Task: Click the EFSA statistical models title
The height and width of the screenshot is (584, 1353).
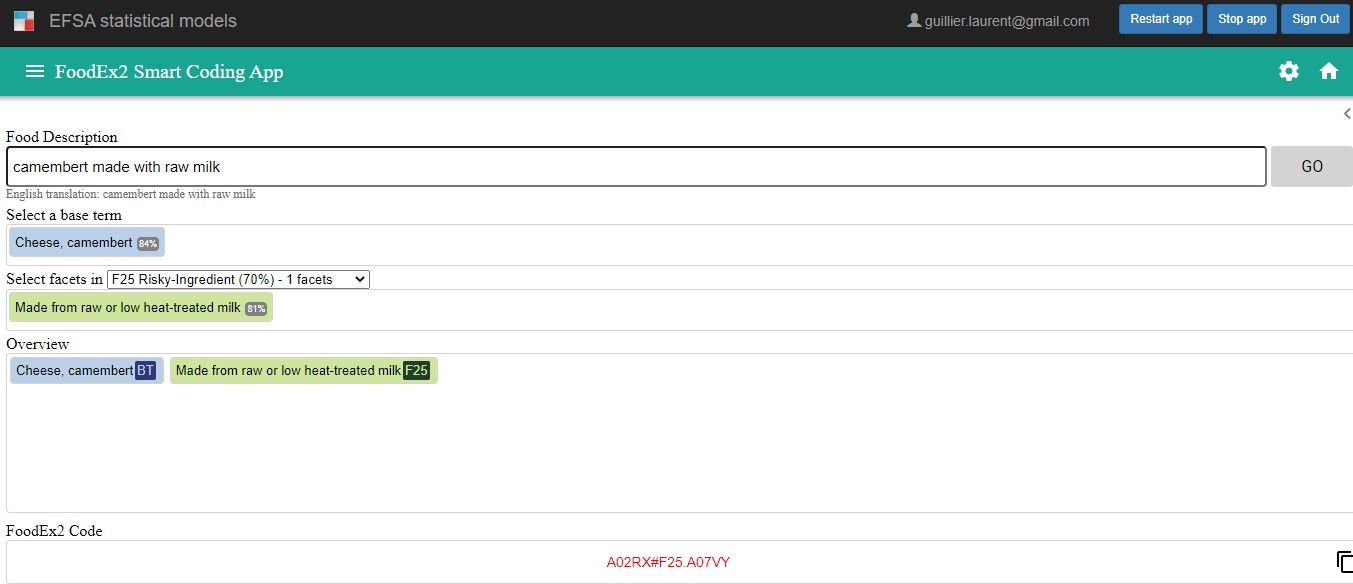Action: click(143, 20)
